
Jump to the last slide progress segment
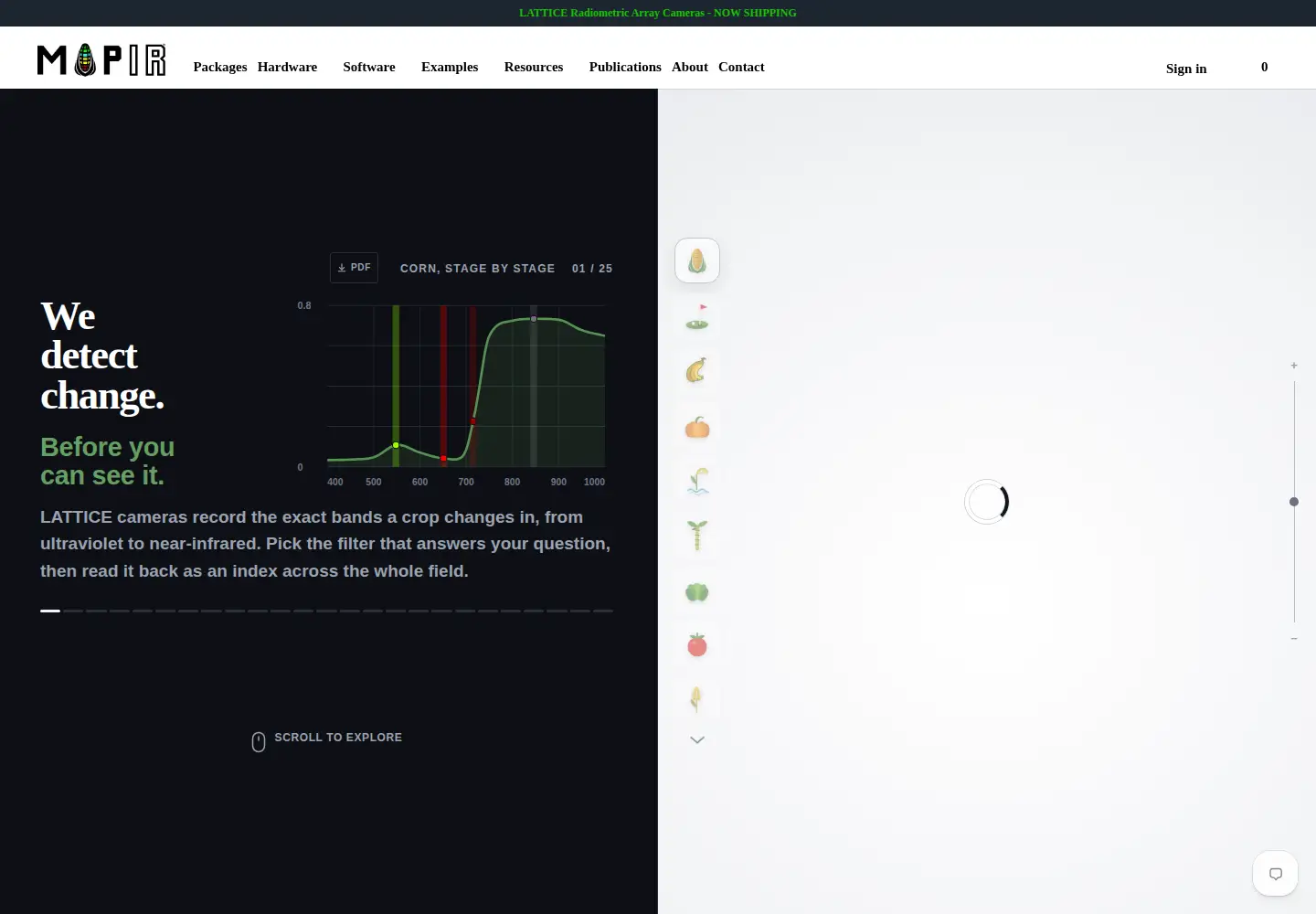click(x=603, y=611)
